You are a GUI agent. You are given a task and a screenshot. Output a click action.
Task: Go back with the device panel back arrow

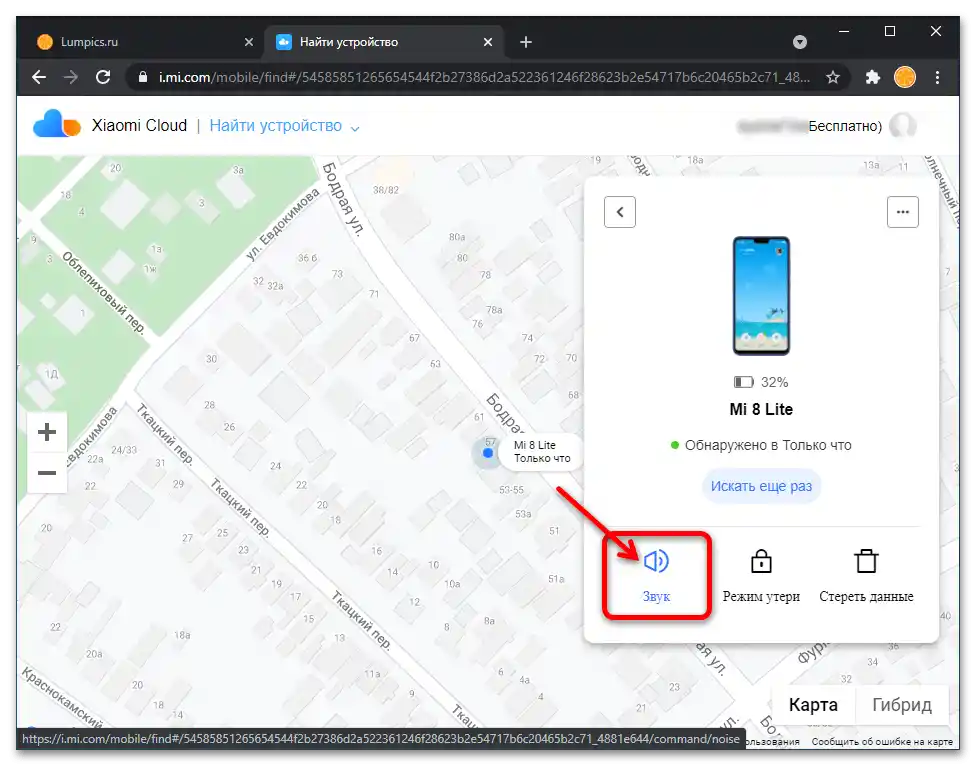[x=620, y=212]
